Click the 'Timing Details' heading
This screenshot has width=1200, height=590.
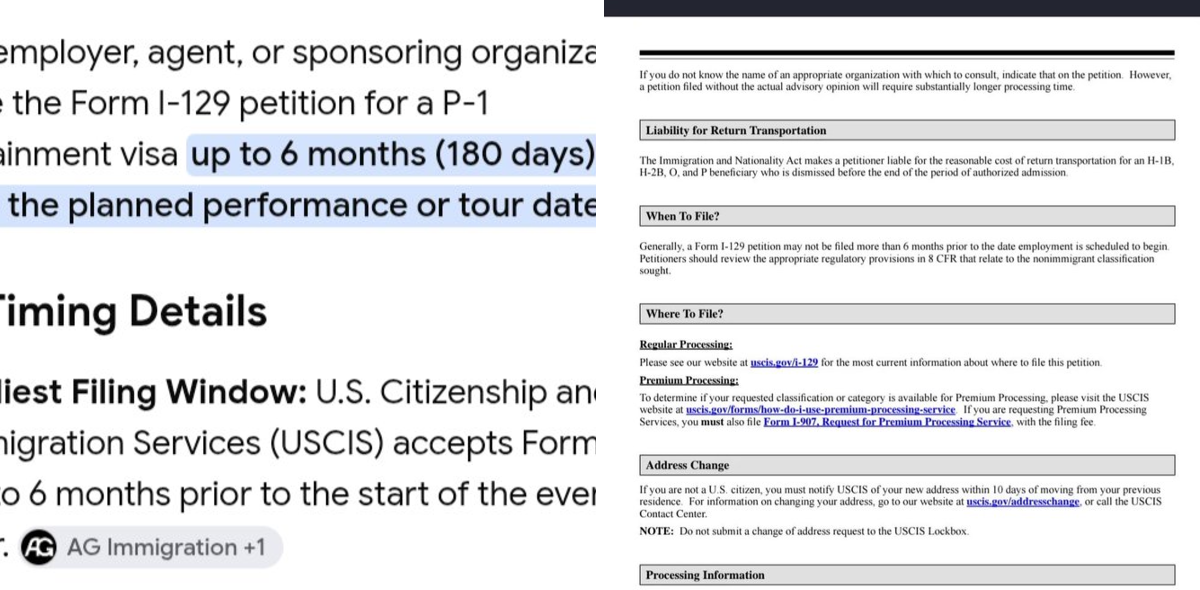pyautogui.click(x=133, y=312)
